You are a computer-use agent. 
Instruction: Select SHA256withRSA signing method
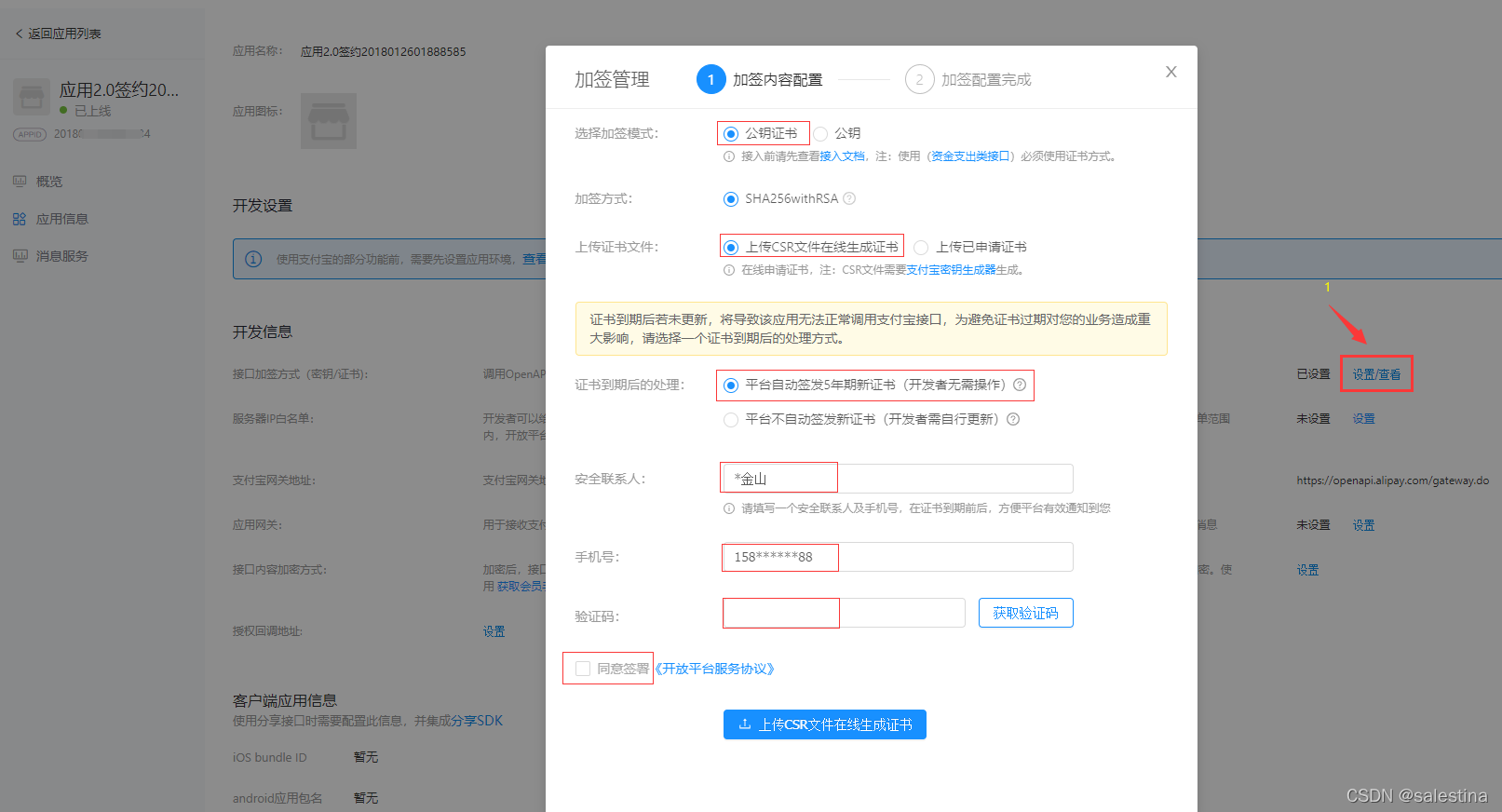click(731, 199)
